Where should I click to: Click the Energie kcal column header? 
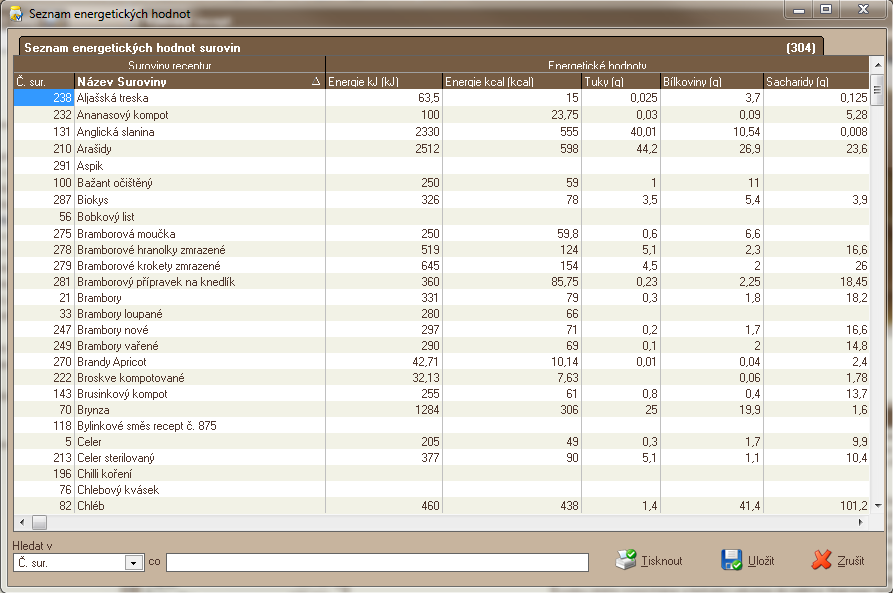tap(512, 82)
